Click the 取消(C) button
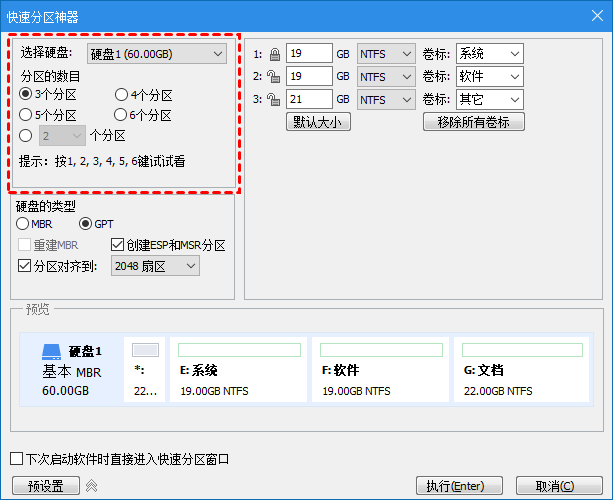 [x=559, y=486]
